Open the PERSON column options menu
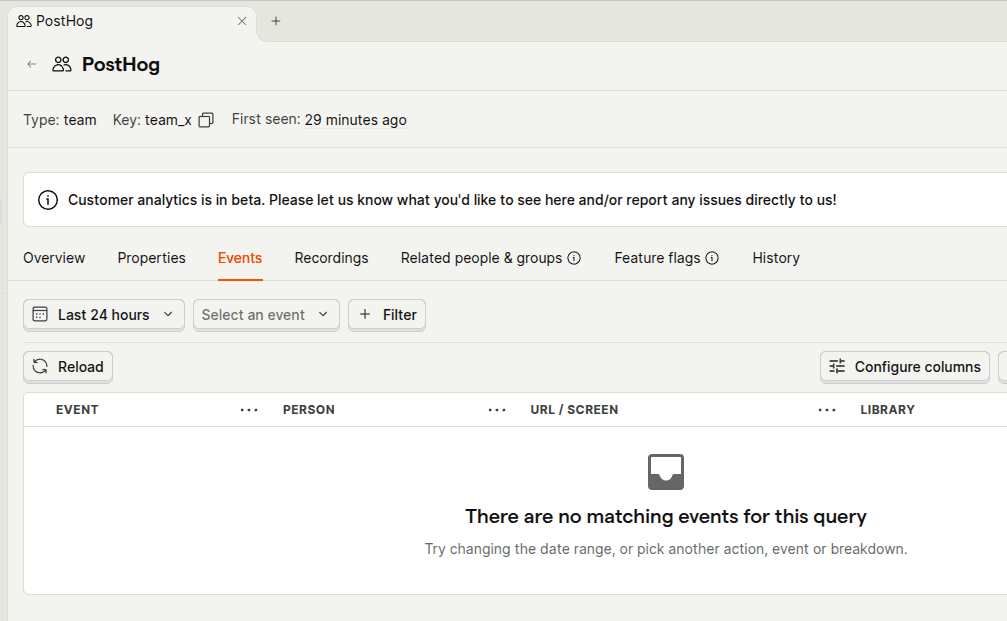The width and height of the screenshot is (1007, 621). [497, 410]
